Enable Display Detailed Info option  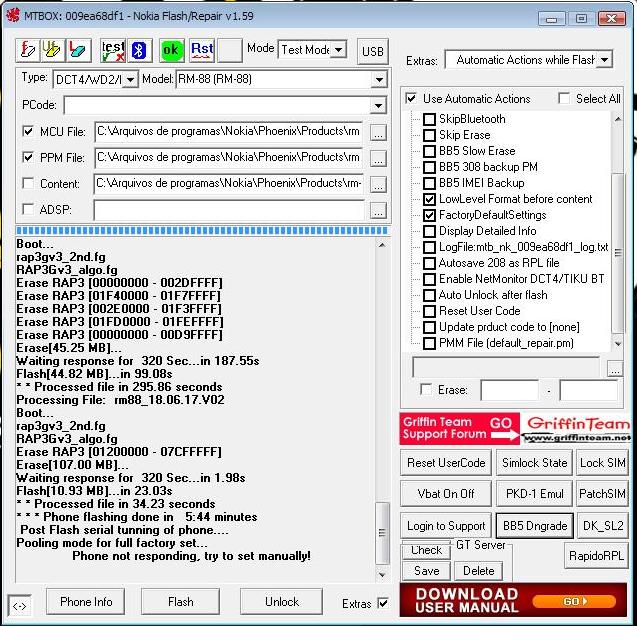pyautogui.click(x=429, y=231)
